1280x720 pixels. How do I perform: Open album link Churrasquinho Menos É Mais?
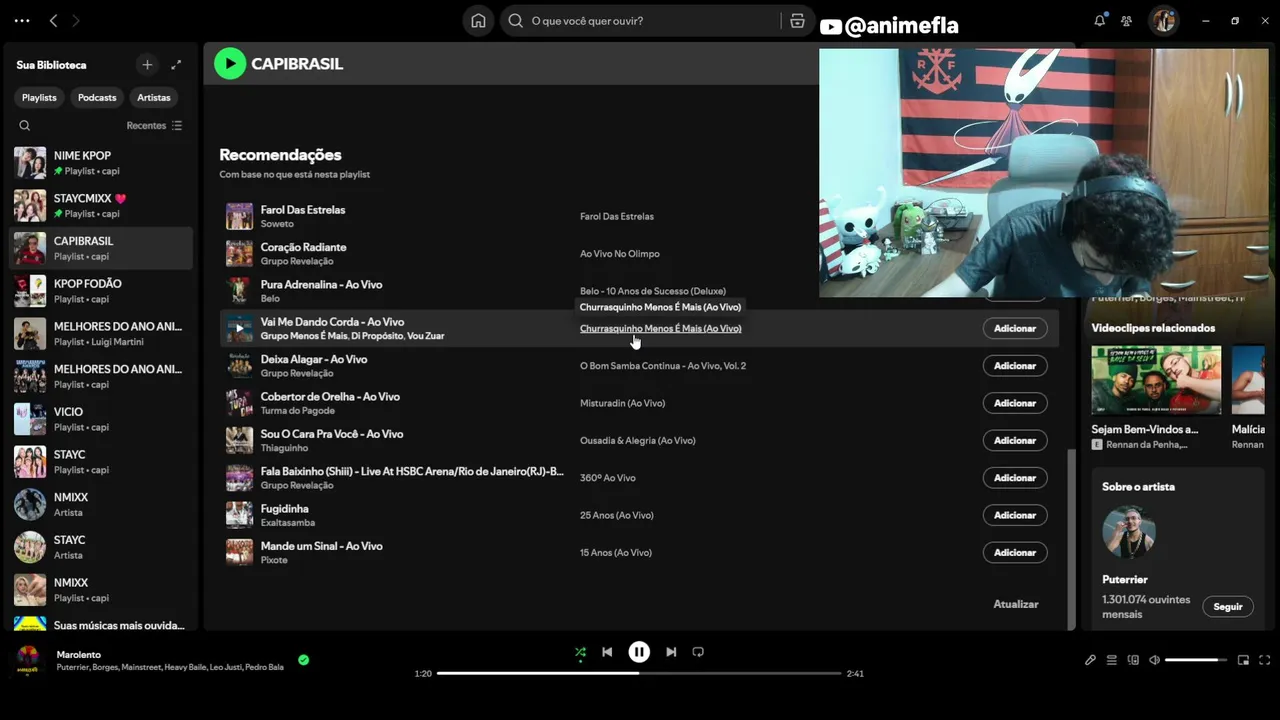pyautogui.click(x=660, y=328)
